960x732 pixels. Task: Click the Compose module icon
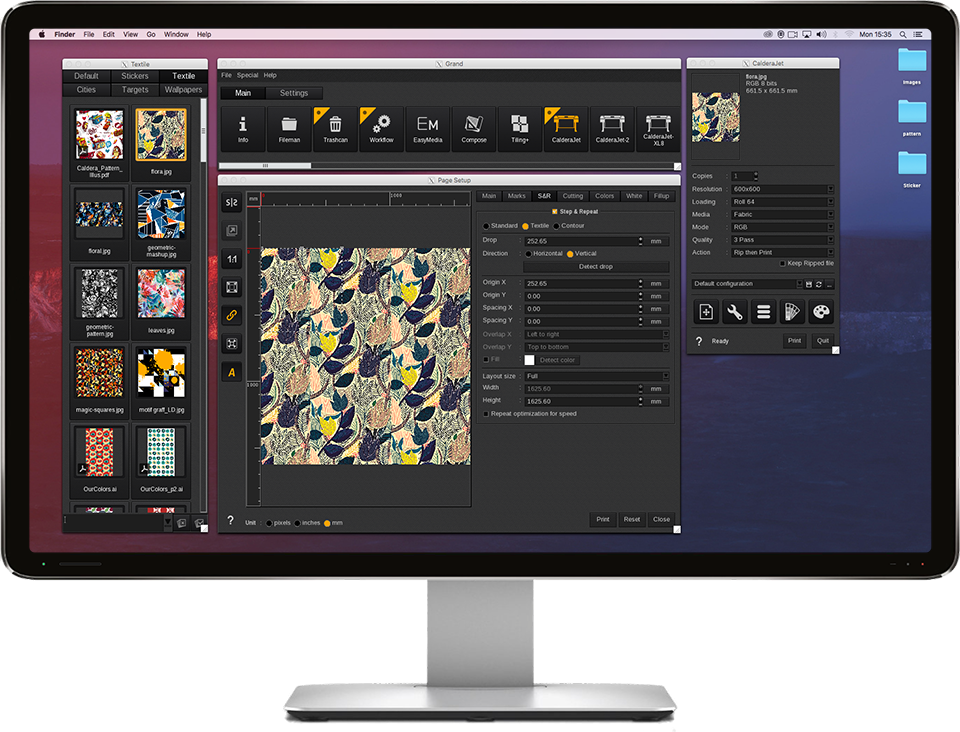(474, 127)
